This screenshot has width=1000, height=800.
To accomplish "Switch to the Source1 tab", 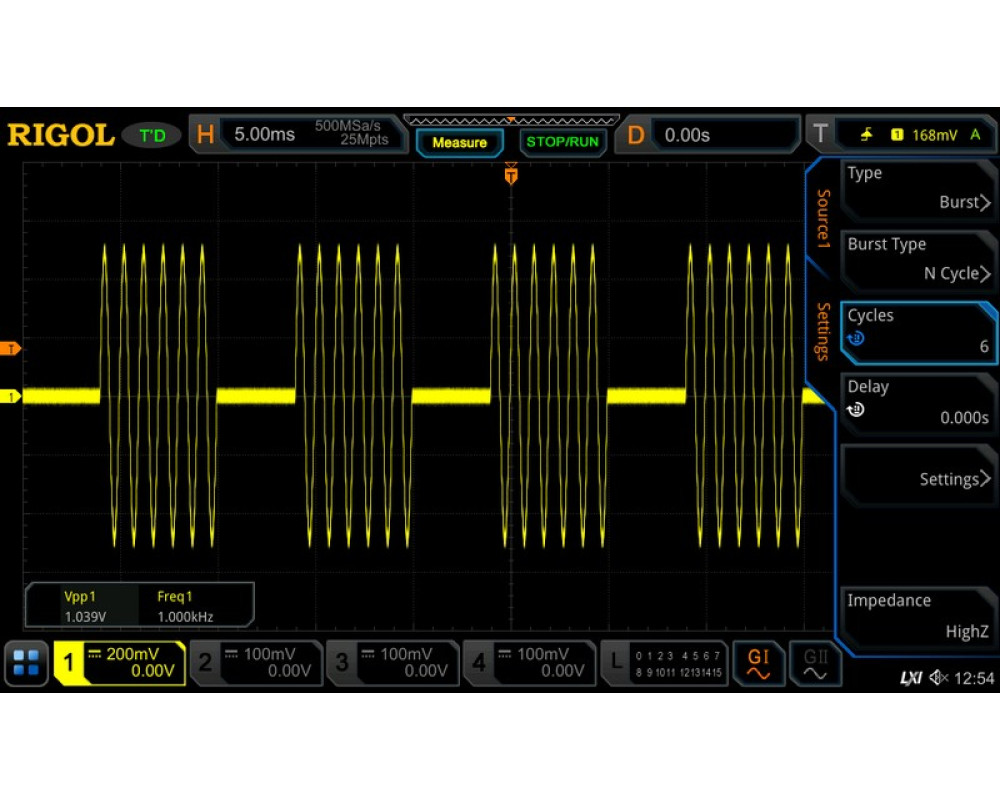I will (823, 218).
